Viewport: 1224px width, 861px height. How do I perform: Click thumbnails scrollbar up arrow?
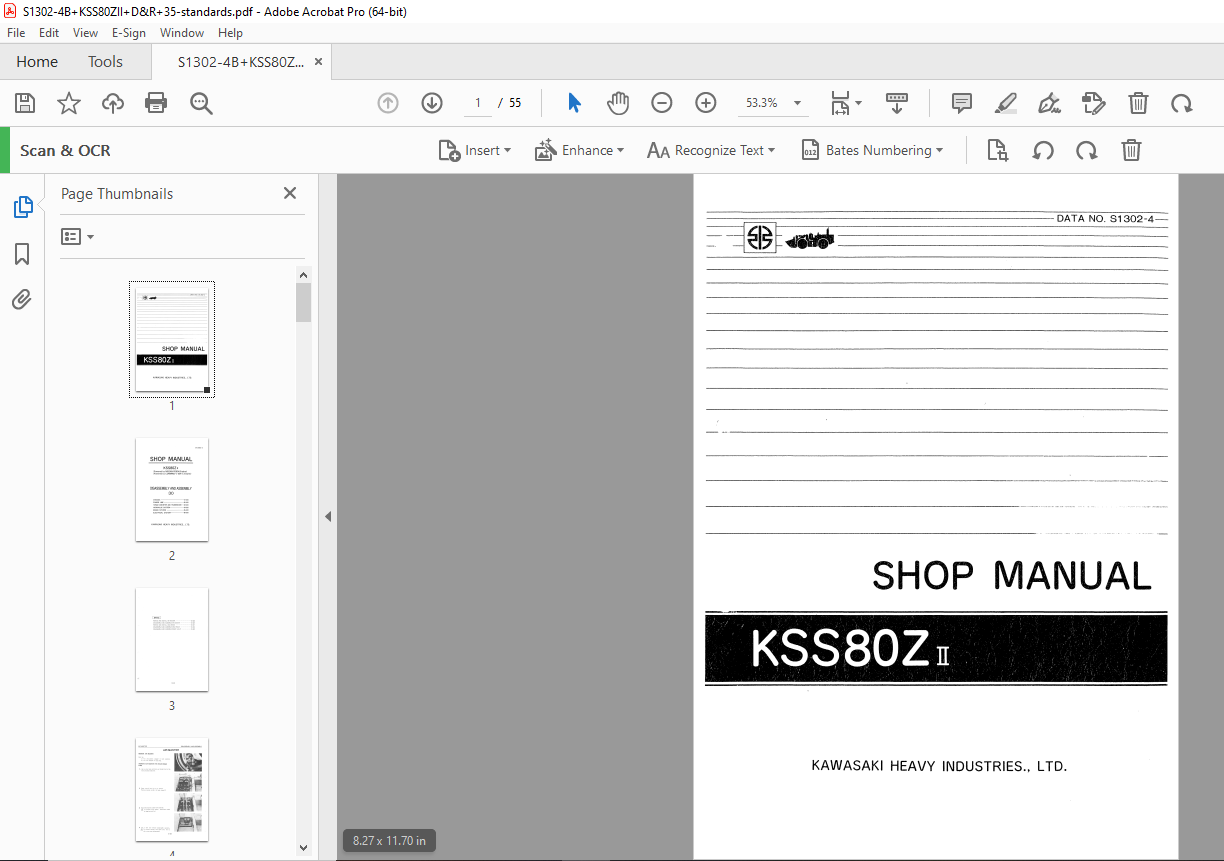pyautogui.click(x=304, y=274)
